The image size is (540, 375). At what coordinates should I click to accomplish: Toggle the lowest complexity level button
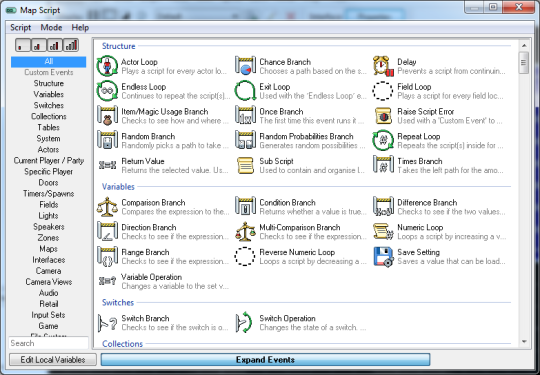[x=23, y=45]
